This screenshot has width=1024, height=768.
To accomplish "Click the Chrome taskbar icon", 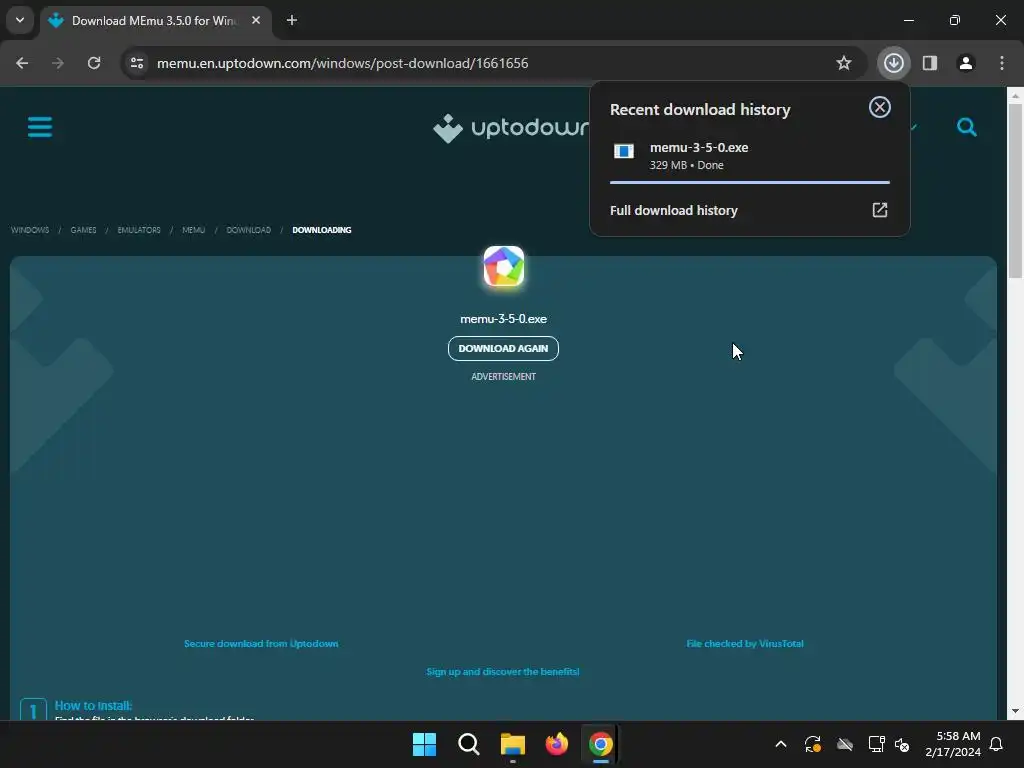I will (x=601, y=744).
